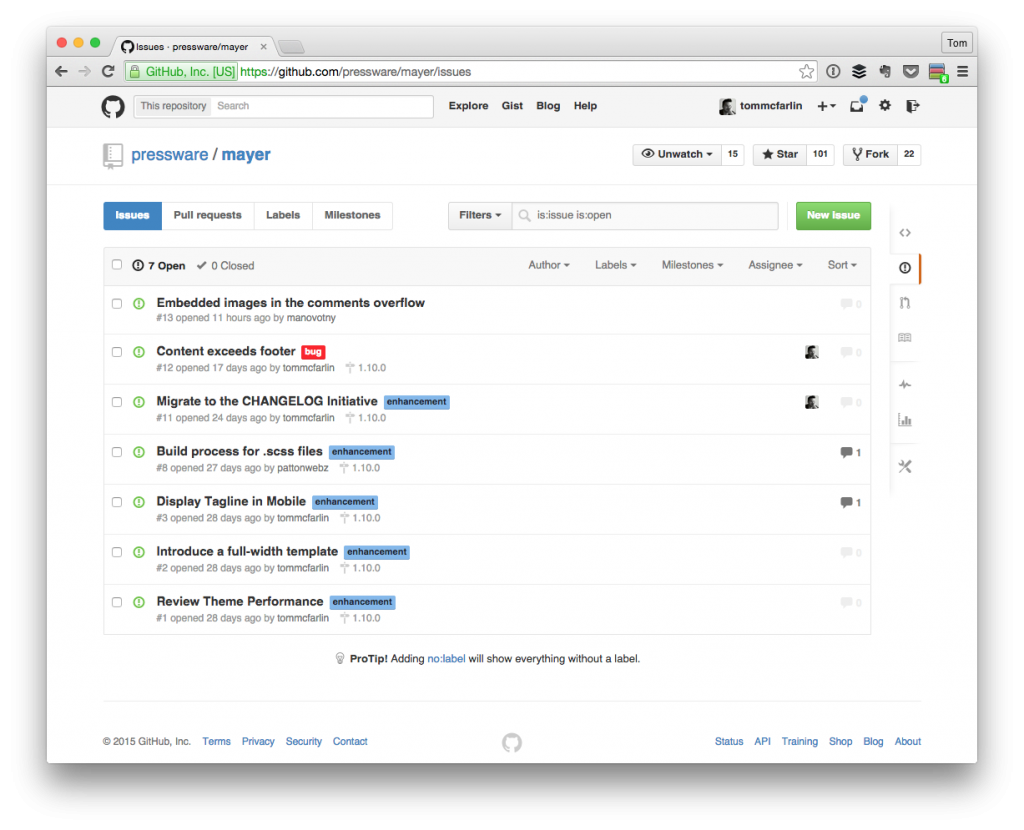
Task: Click the sign out icon
Action: (913, 106)
